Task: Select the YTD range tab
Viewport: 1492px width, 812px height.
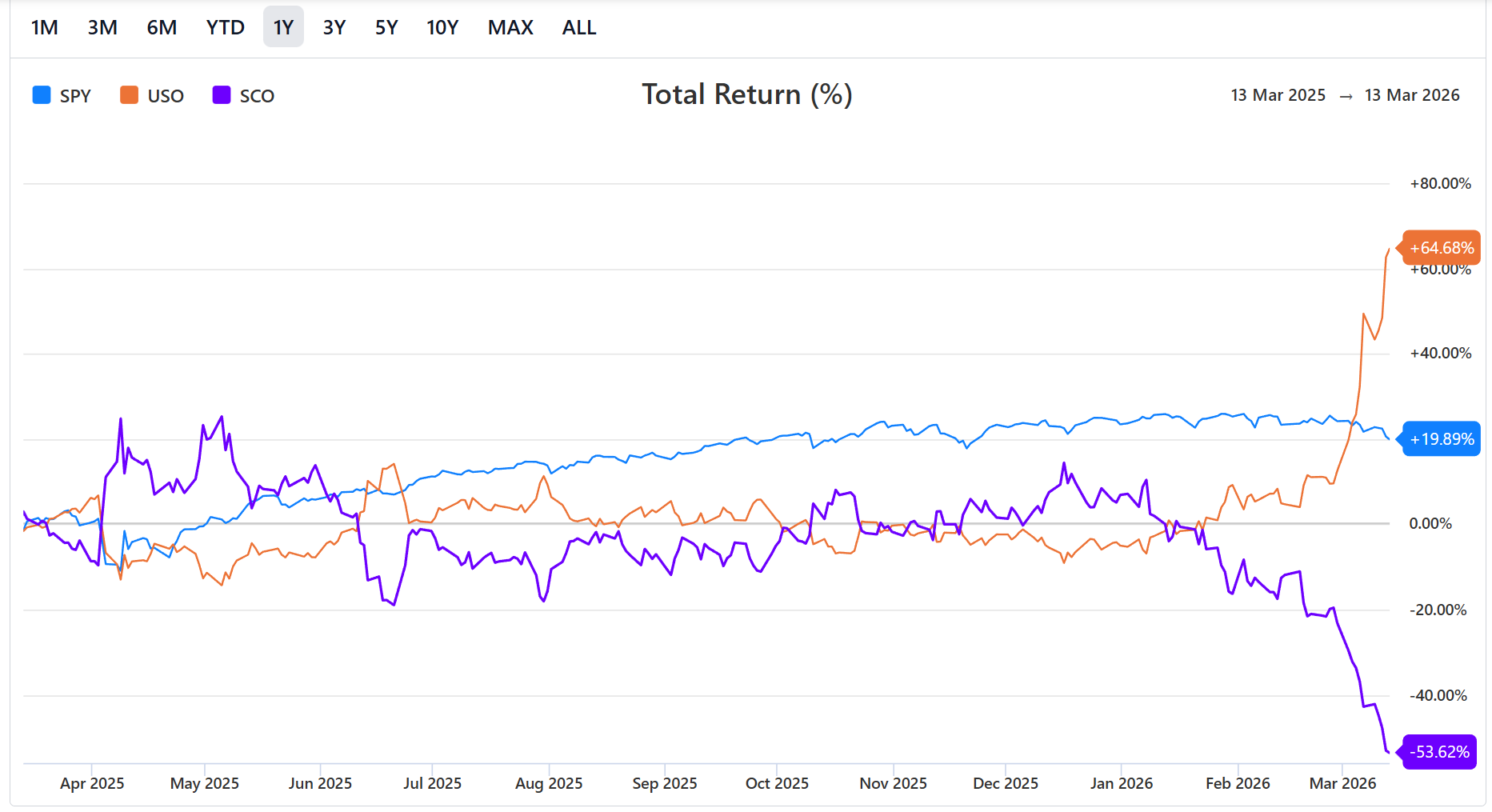Action: (x=225, y=27)
